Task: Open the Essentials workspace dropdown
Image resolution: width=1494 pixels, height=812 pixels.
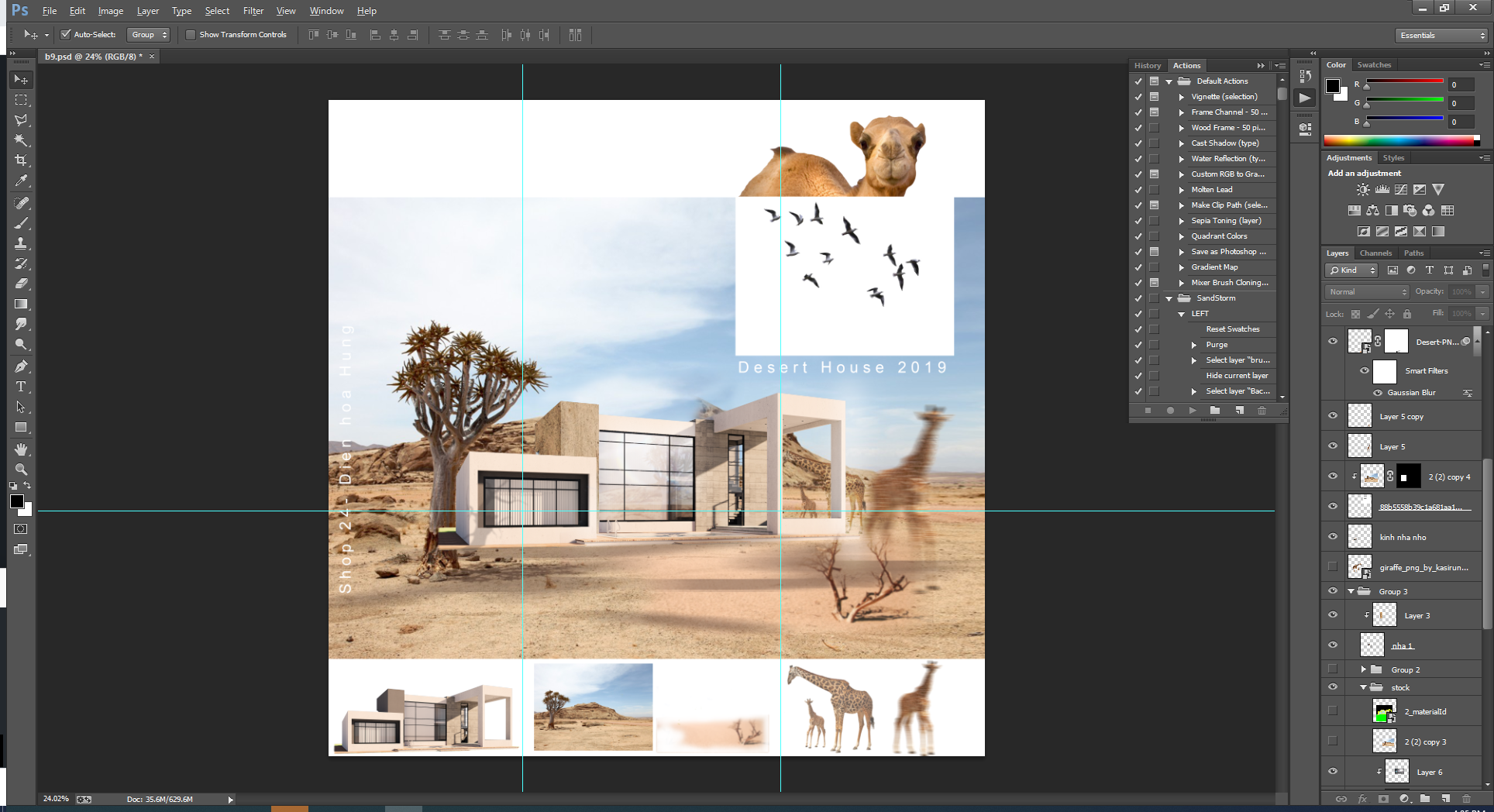Action: (1442, 36)
